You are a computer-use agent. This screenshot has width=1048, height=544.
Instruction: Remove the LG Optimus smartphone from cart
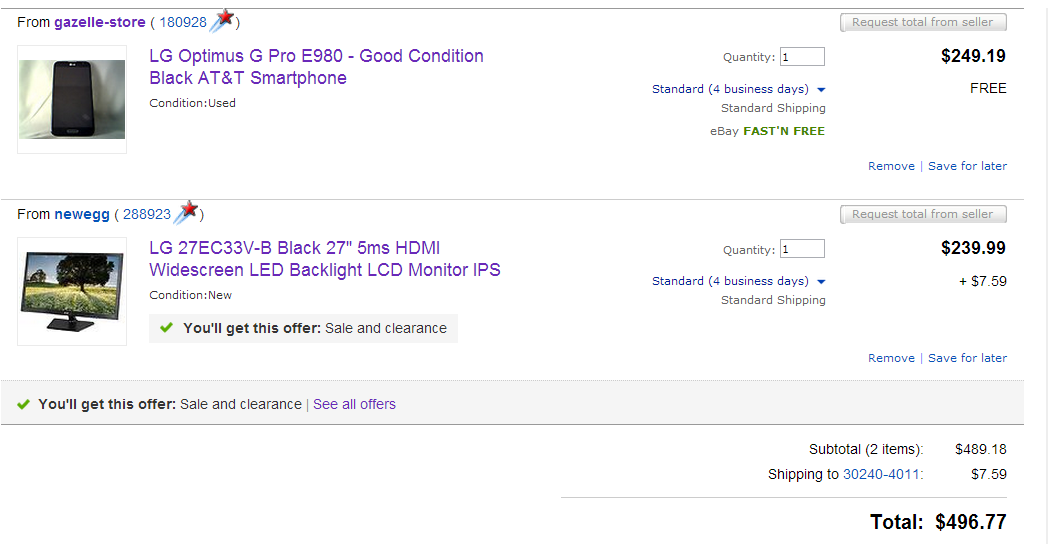[x=891, y=166]
